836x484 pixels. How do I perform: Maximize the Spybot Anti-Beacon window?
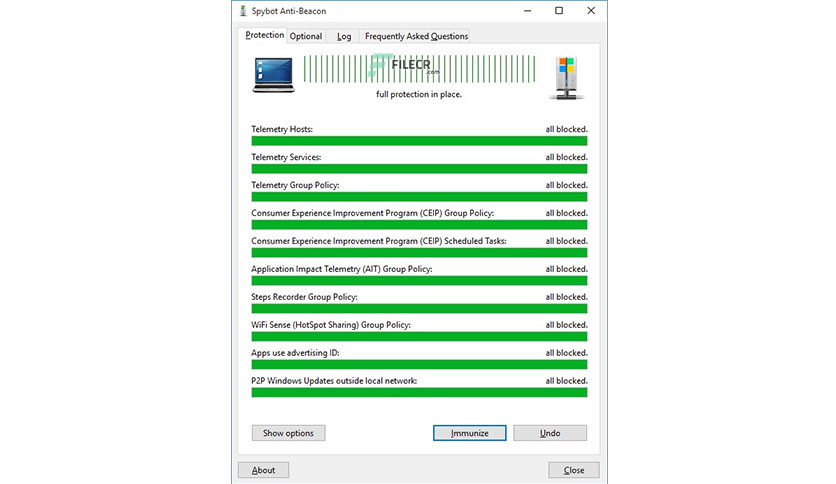(x=559, y=11)
